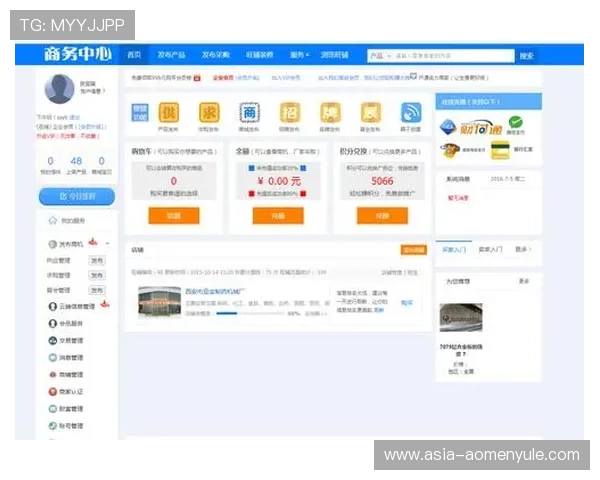The image size is (600, 480).
Task: Open the blue stamp-style 商 icon
Action: click(249, 113)
